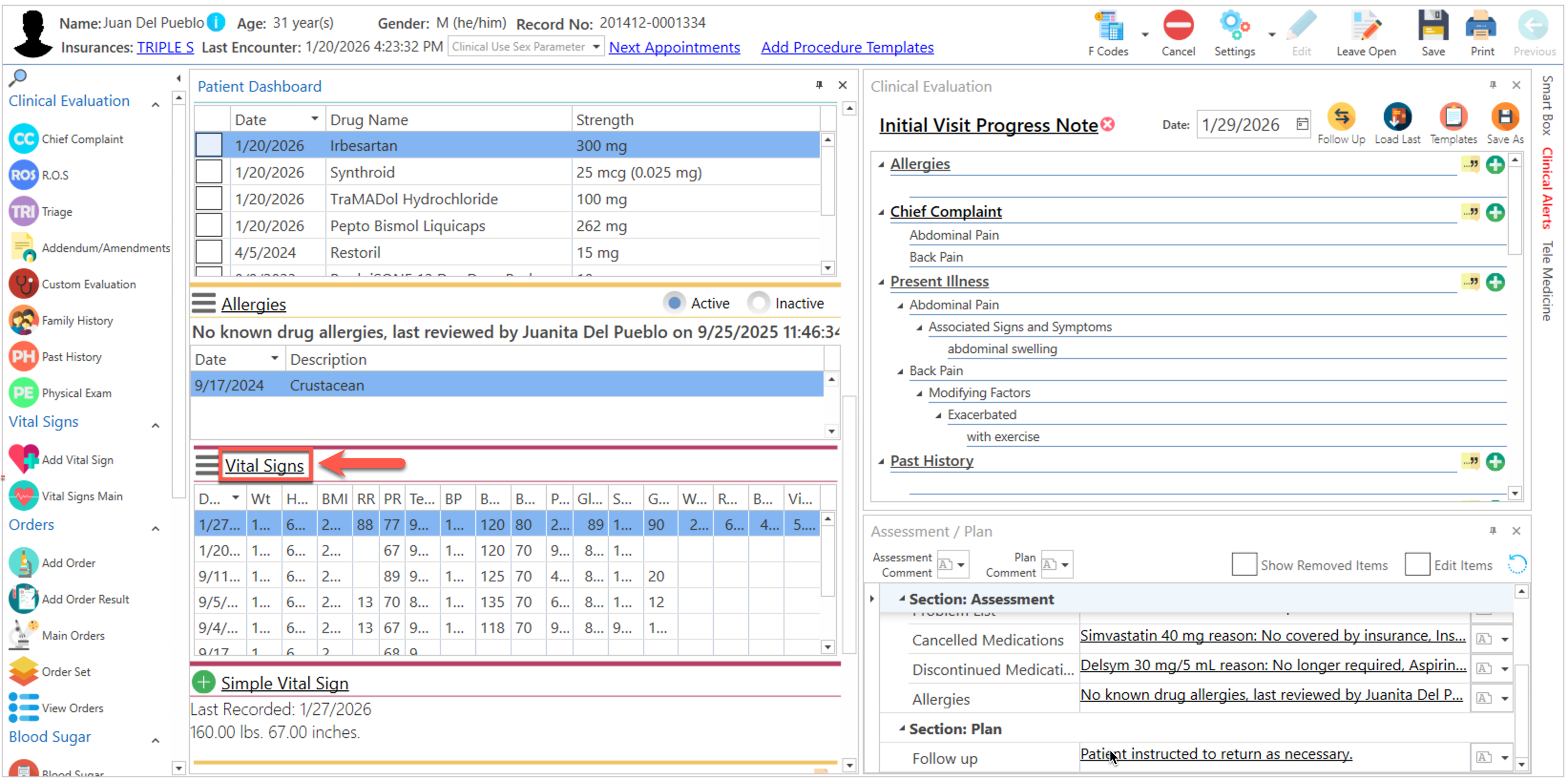Open the Smart Box side tab
The image size is (1568, 781).
click(1547, 105)
